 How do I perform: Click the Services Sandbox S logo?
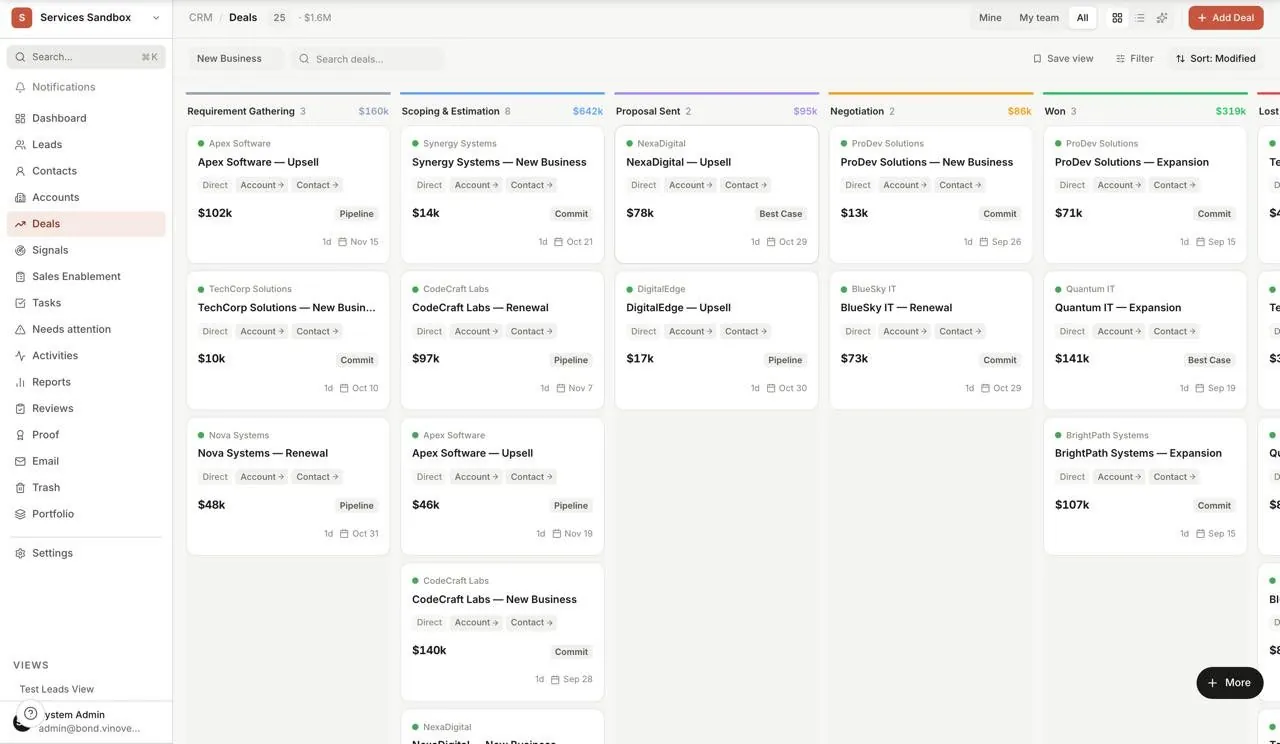[21, 18]
